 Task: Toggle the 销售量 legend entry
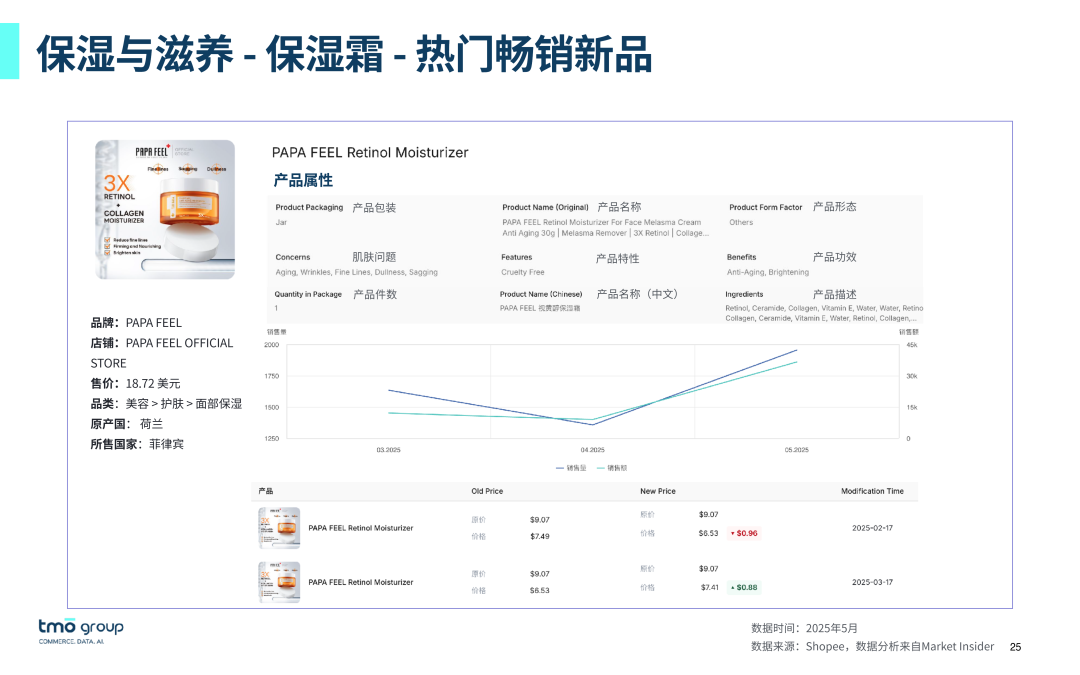pos(571,468)
